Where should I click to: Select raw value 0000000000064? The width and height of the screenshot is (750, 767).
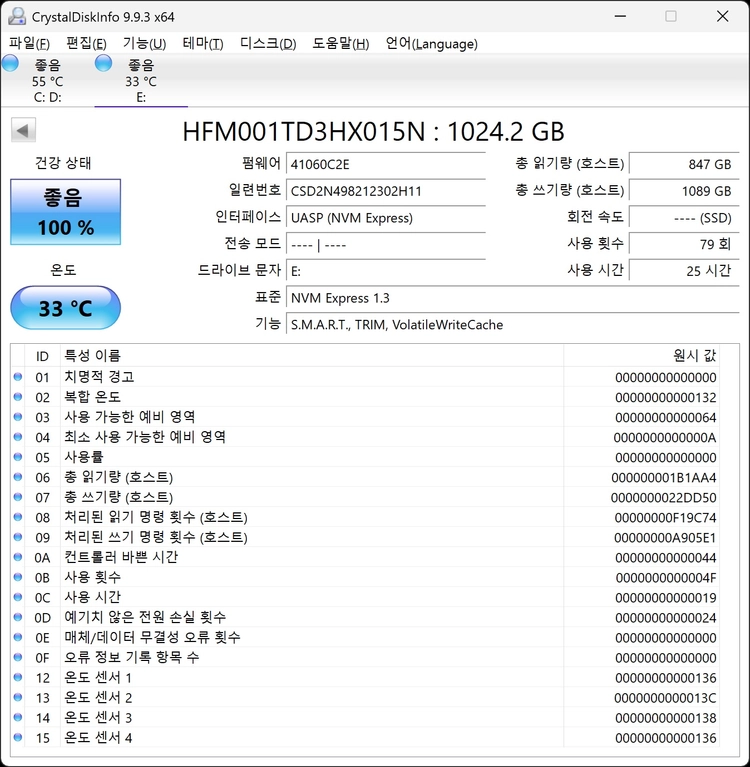coord(665,417)
